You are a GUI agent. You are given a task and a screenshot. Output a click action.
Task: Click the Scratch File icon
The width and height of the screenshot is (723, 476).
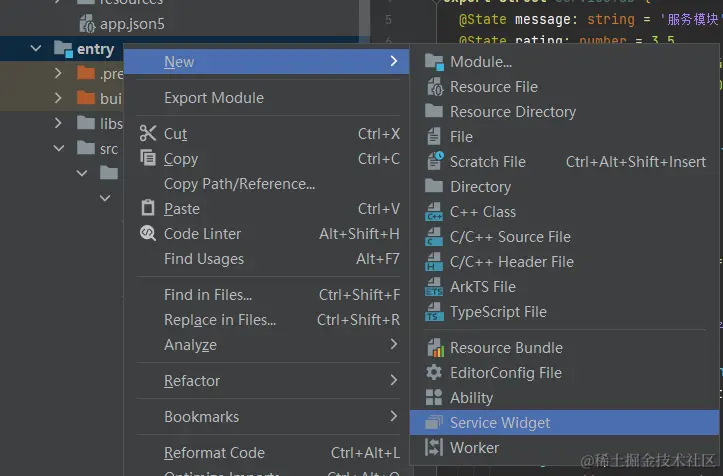(434, 162)
